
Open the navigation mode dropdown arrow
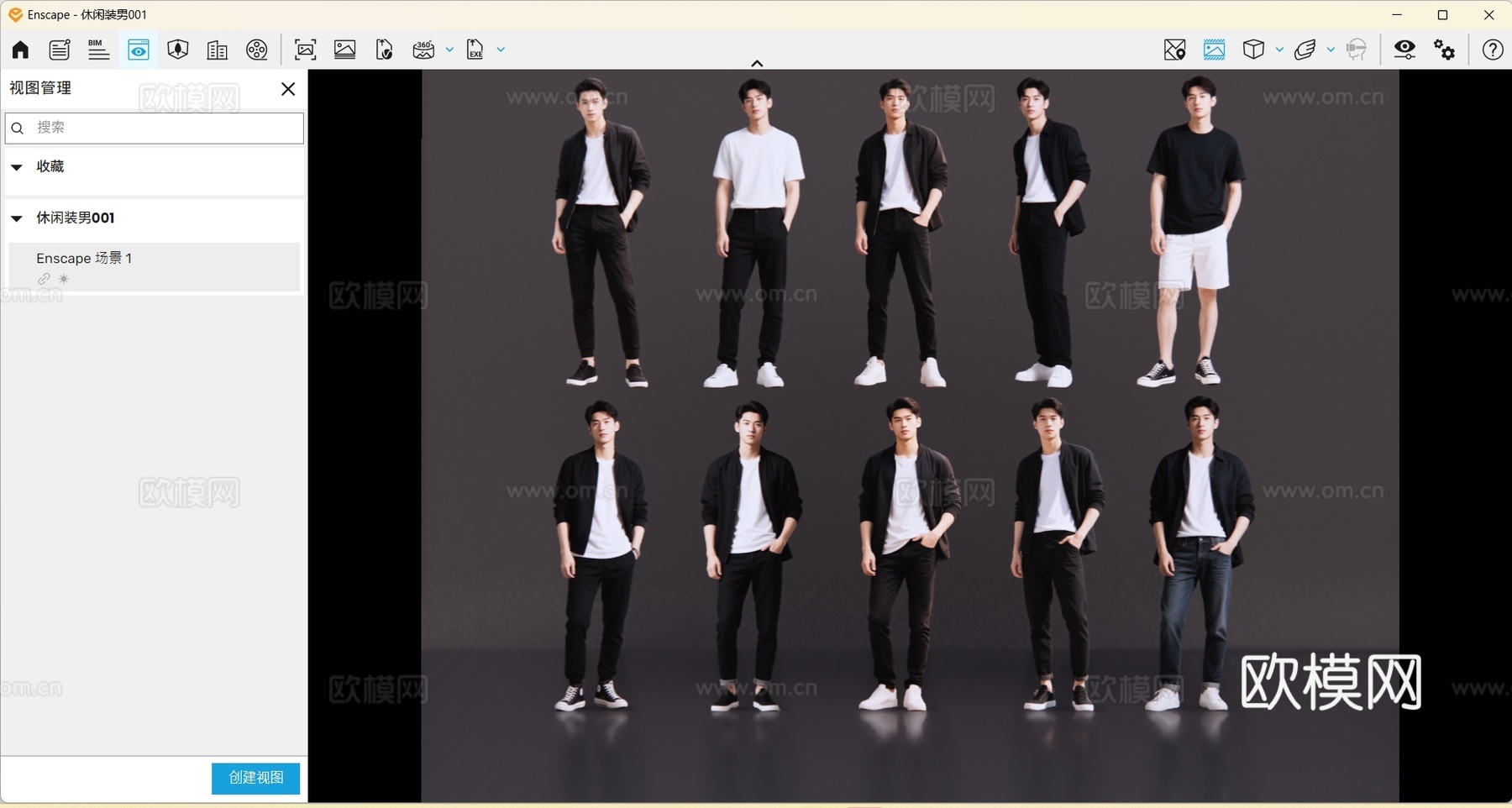pyautogui.click(x=1331, y=50)
